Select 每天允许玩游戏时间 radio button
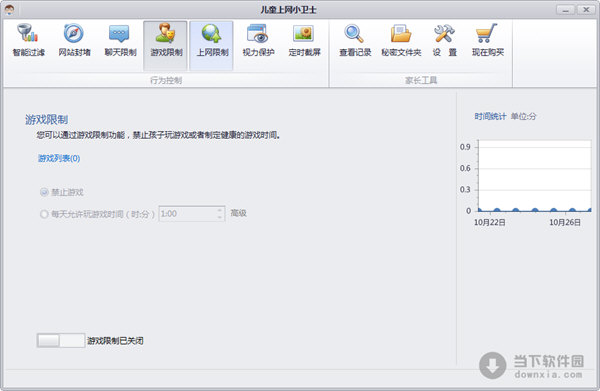This screenshot has height=391, width=600. click(x=44, y=214)
